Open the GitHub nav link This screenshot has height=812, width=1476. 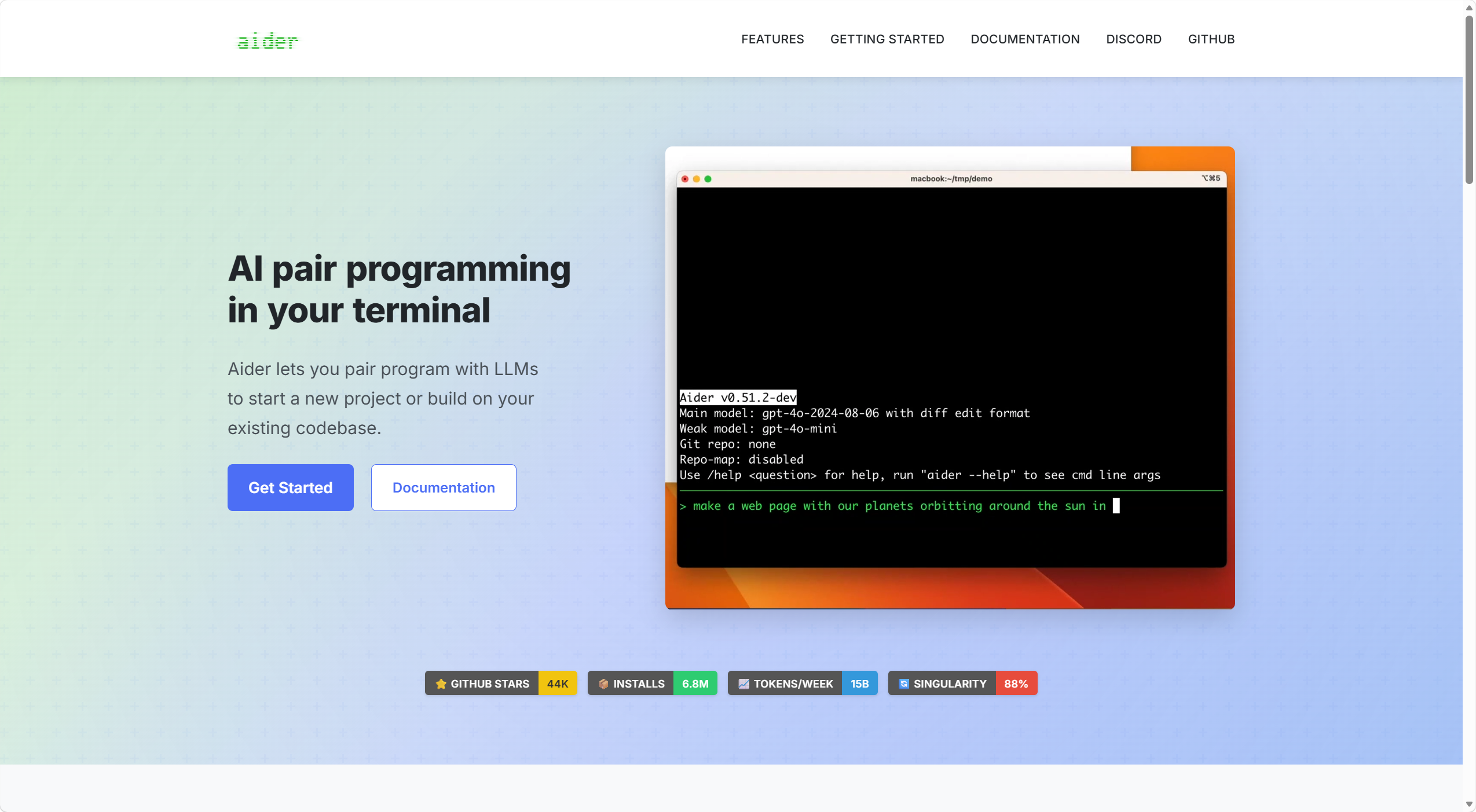click(x=1211, y=39)
